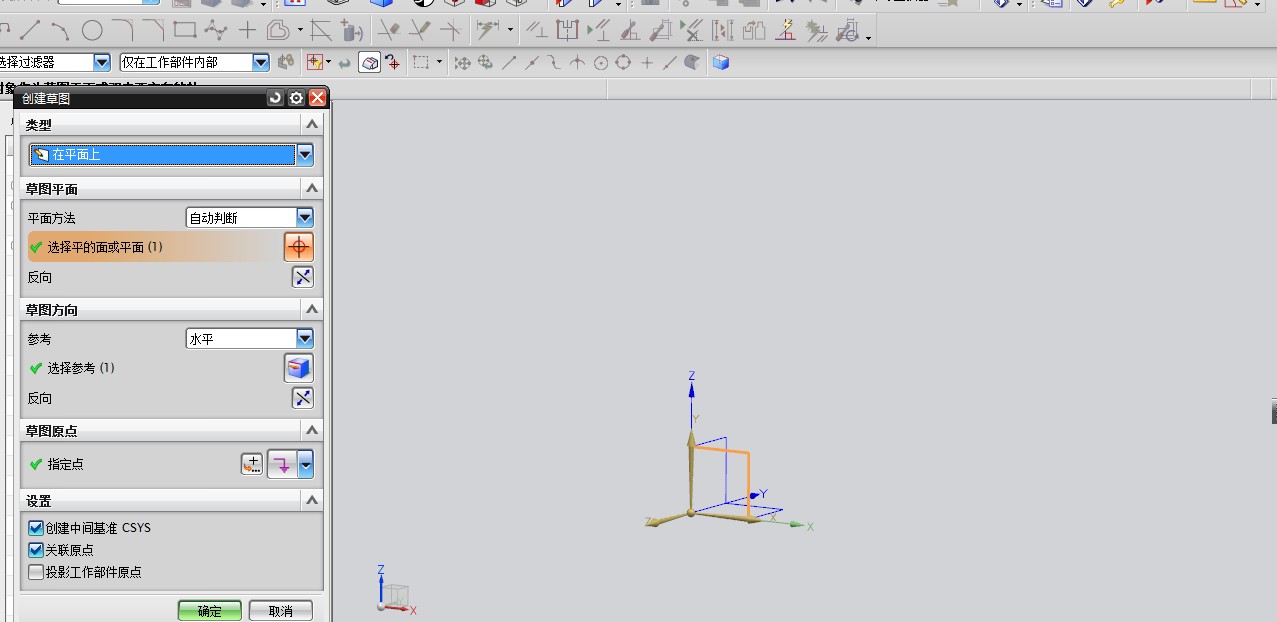Select the Circle sketch tool
1277x622 pixels.
tap(91, 30)
